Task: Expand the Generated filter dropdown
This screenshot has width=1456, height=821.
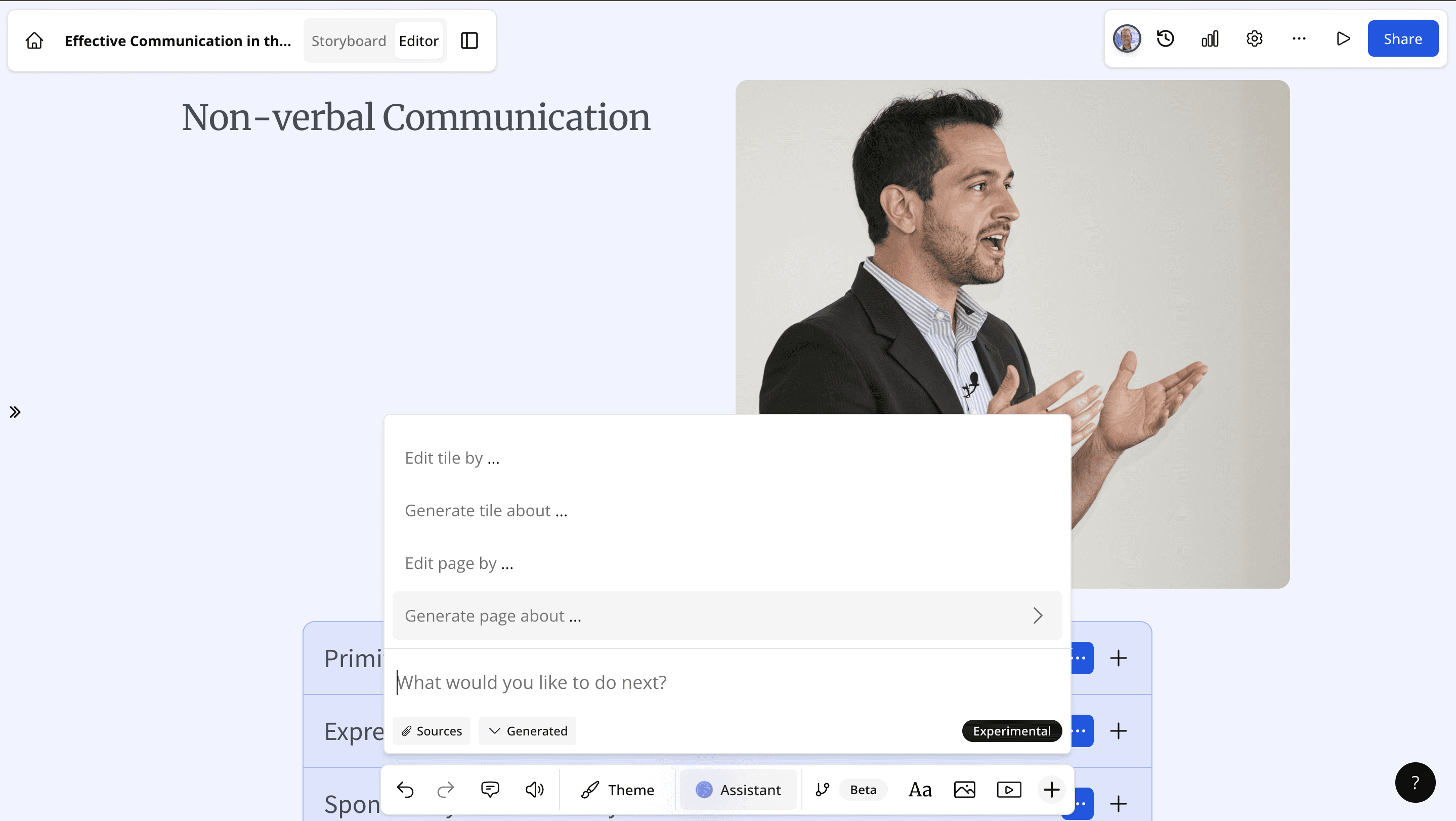Action: coord(527,730)
